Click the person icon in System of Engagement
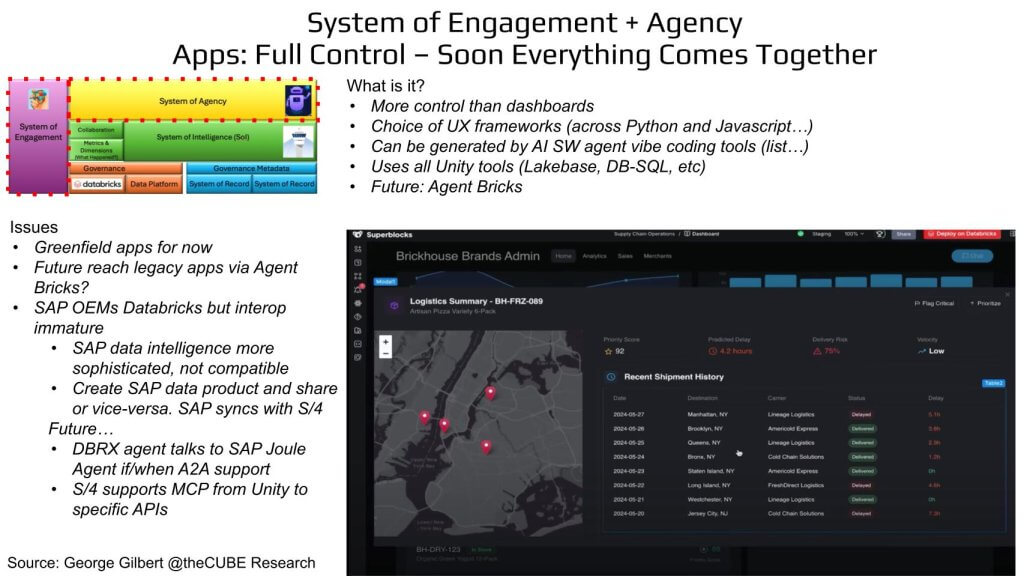 39,100
